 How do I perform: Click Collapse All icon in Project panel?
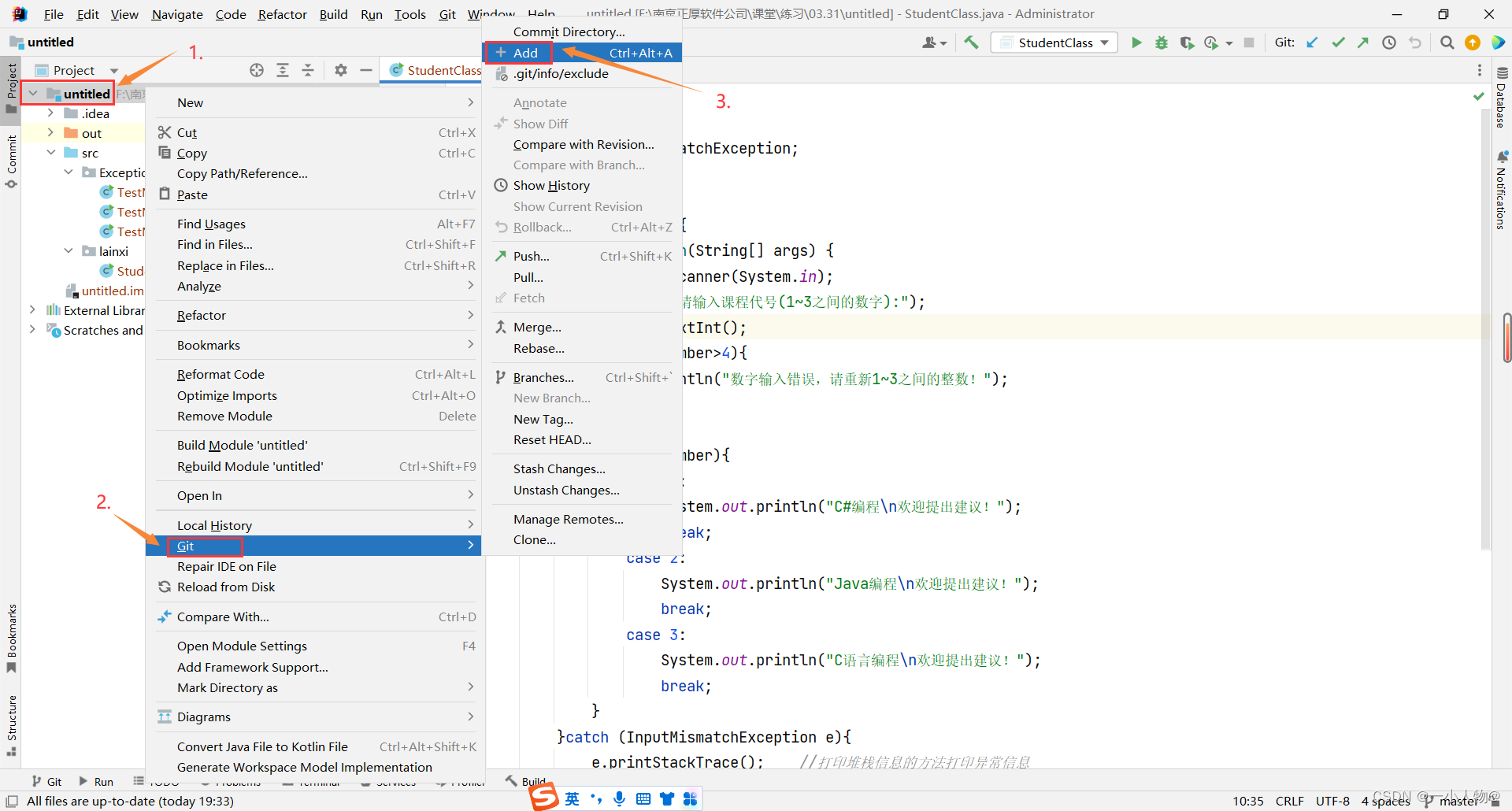(x=308, y=70)
